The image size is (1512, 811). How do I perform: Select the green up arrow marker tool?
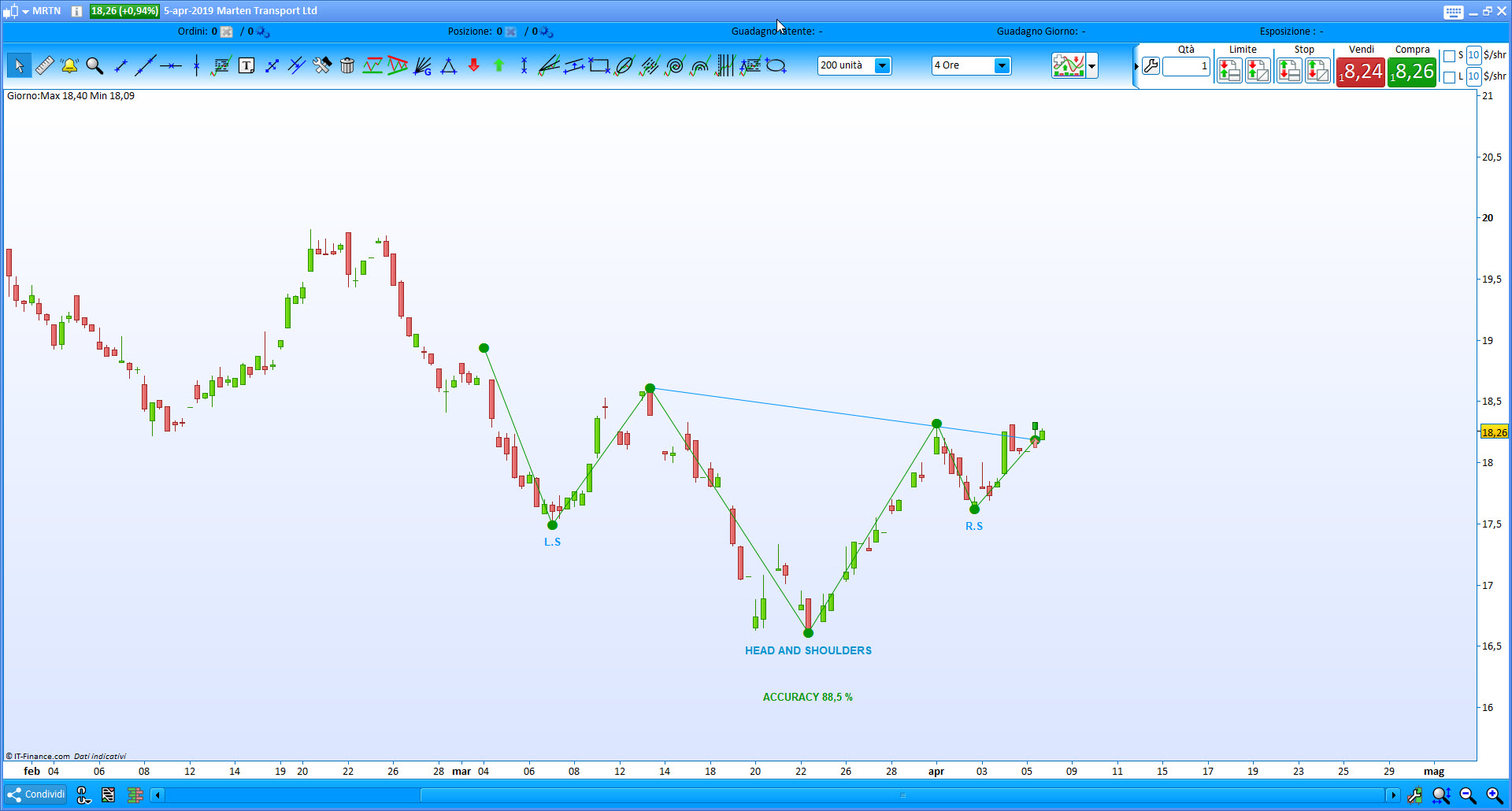(498, 65)
